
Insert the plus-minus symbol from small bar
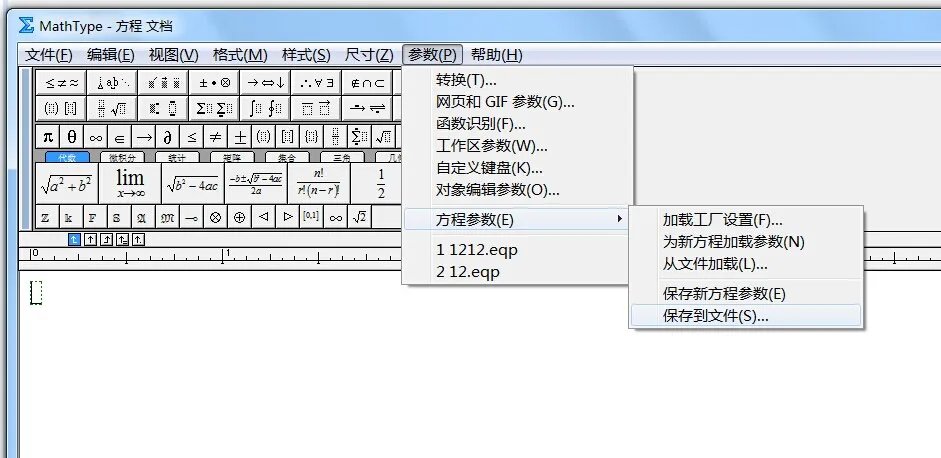[x=239, y=137]
